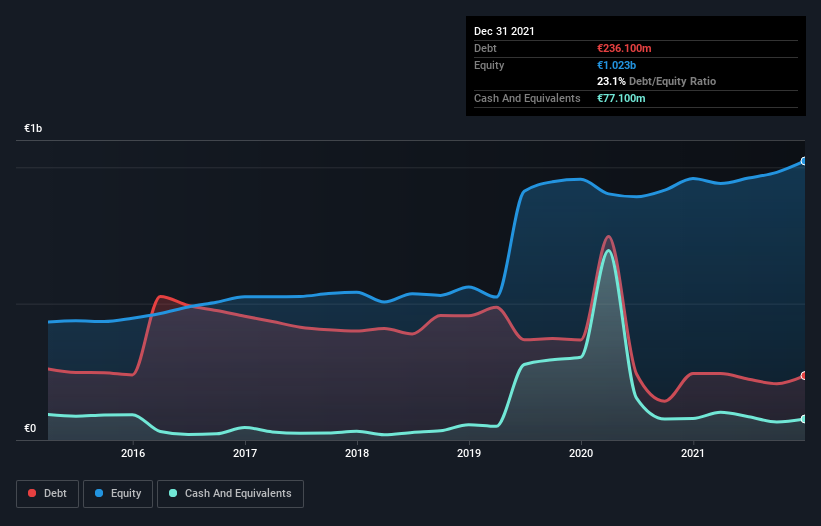Click the €1b y-axis label
Viewport: 821px width, 526px height.
tap(33, 128)
